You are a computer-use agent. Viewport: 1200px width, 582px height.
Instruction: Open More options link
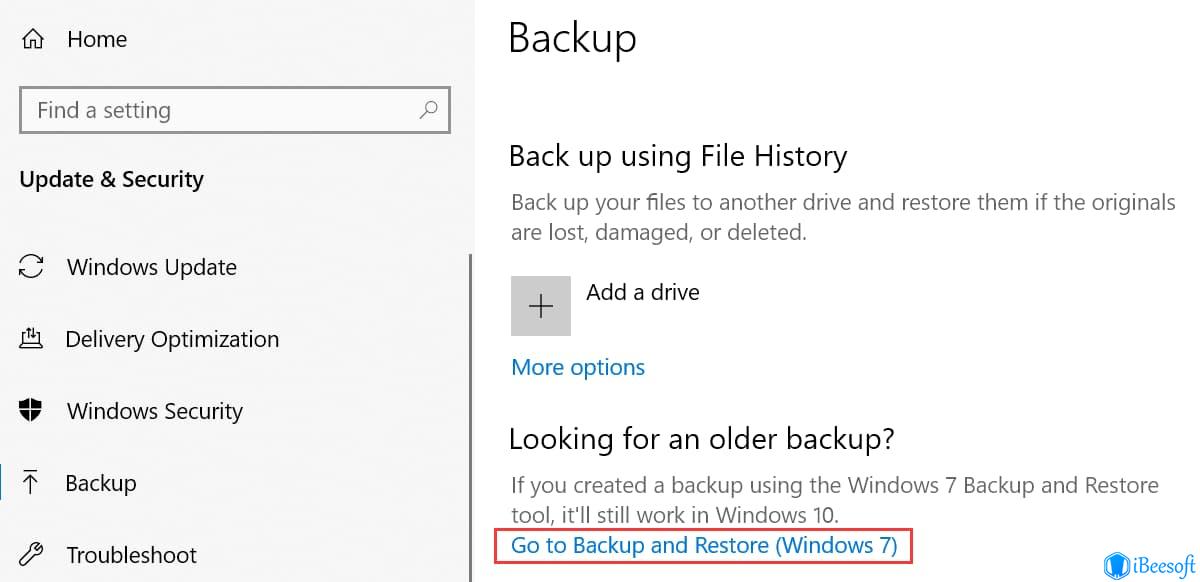point(578,367)
